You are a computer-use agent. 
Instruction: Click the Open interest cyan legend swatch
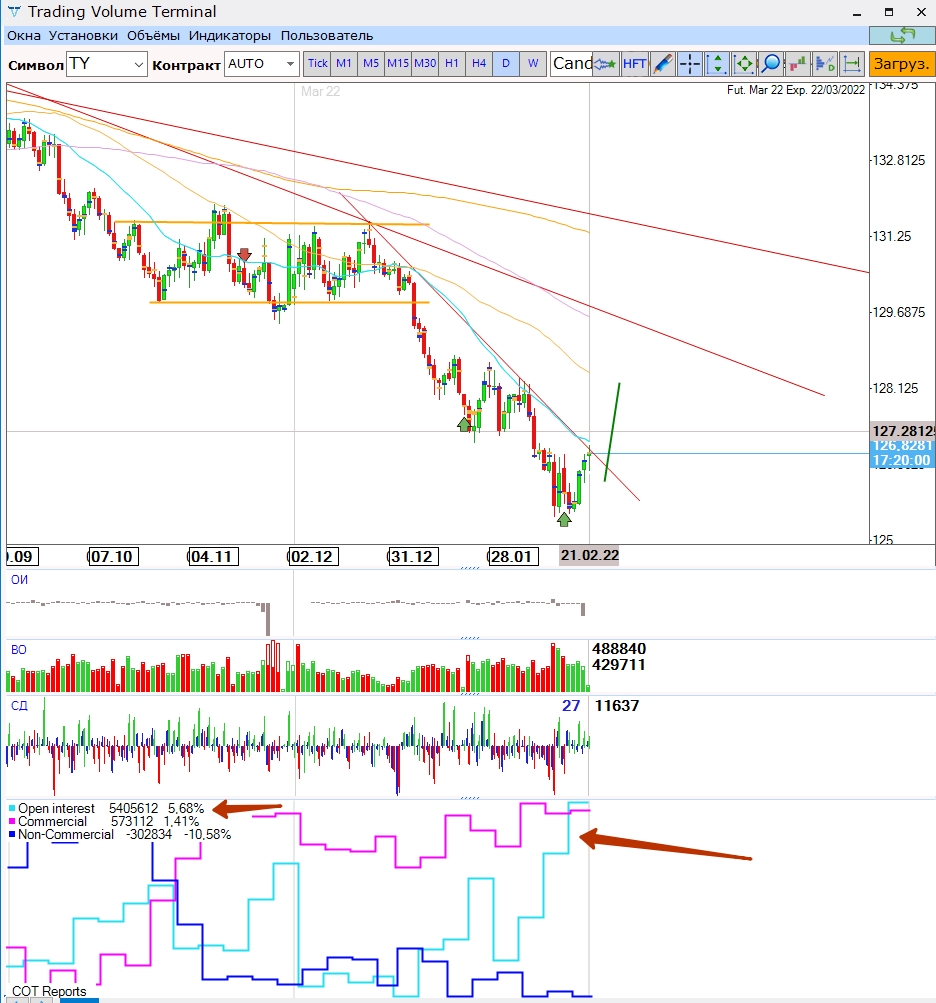coord(11,808)
